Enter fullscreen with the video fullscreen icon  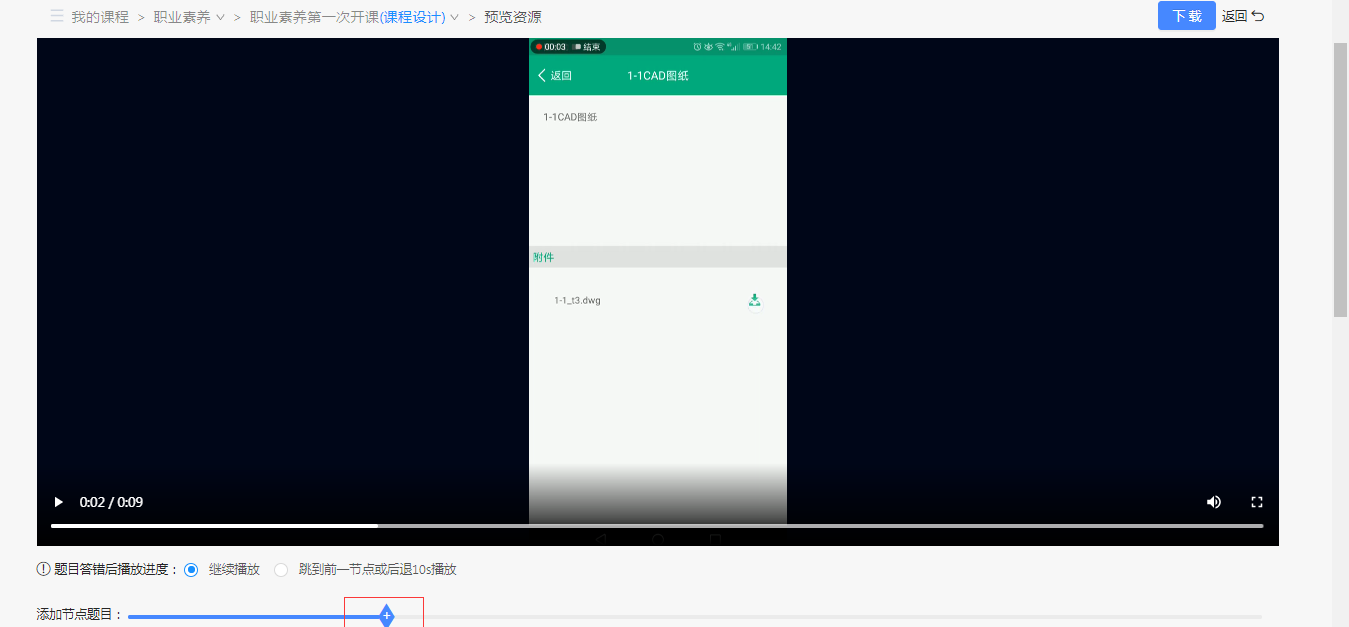pos(1258,502)
